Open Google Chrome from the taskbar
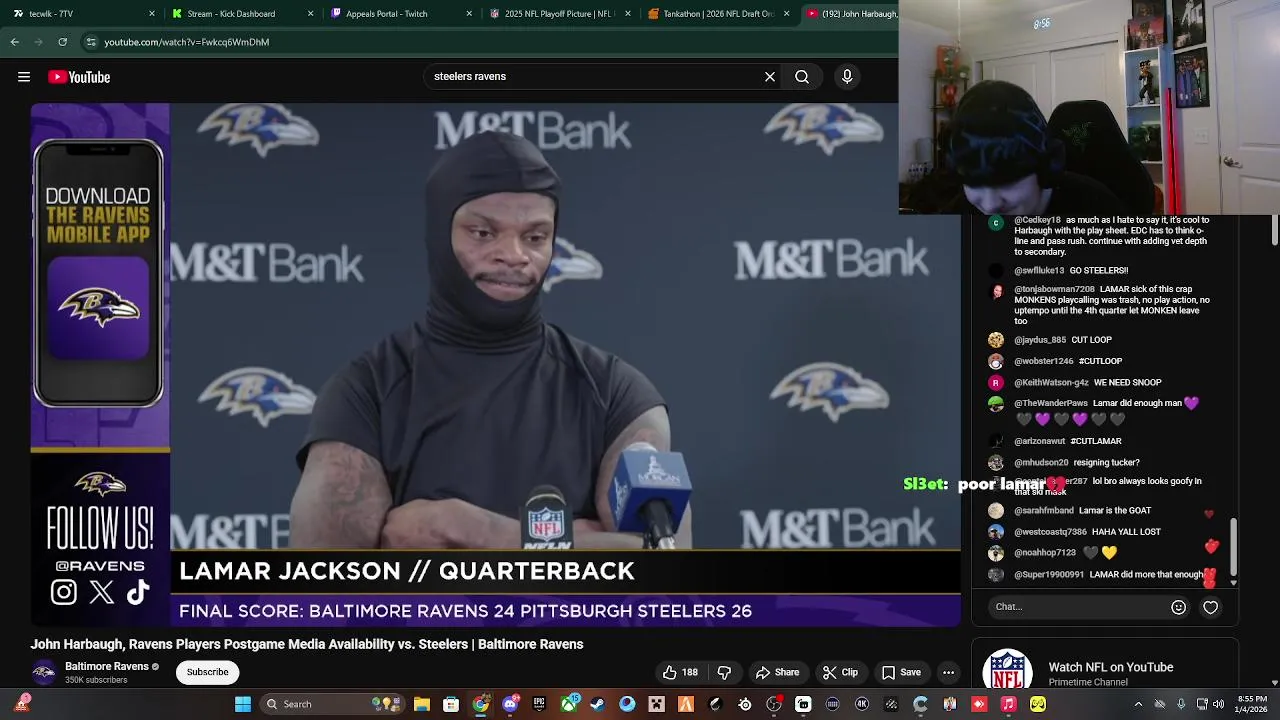The height and width of the screenshot is (720, 1280). click(x=481, y=704)
